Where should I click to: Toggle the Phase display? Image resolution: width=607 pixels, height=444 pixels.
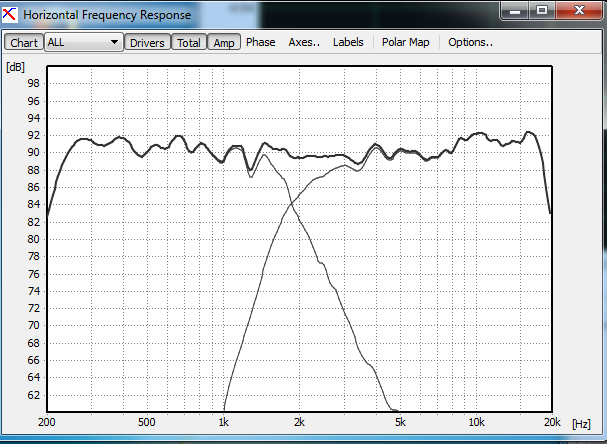260,43
